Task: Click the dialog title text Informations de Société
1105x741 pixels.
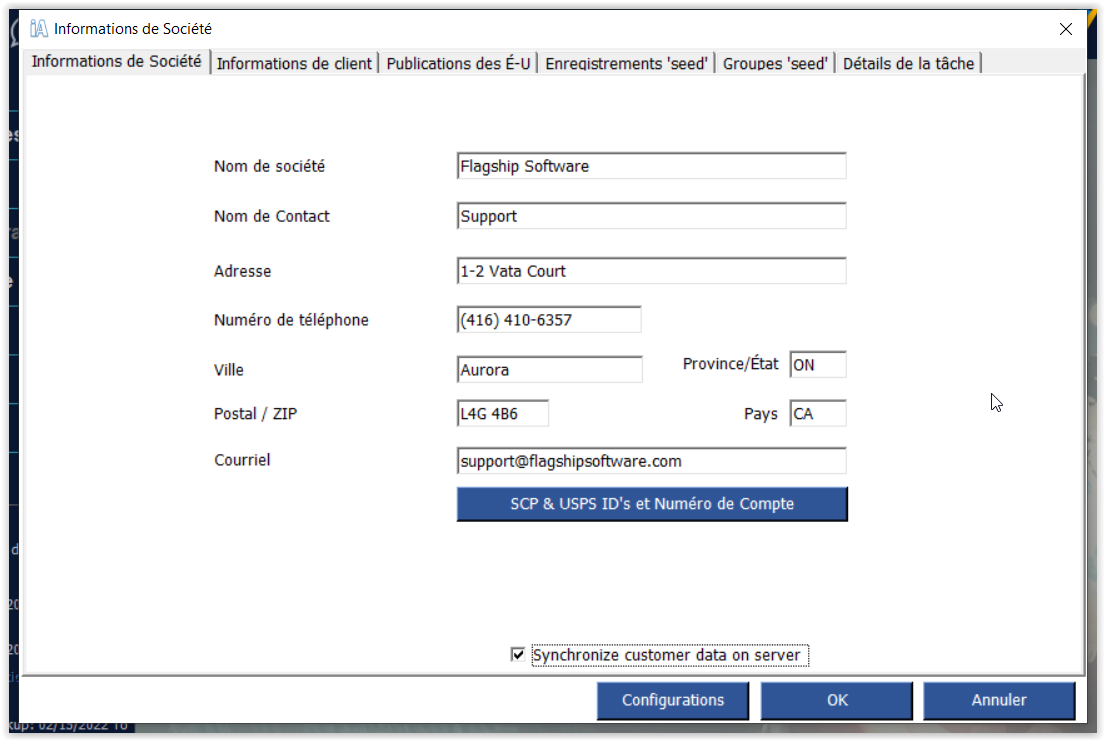Action: tap(132, 29)
